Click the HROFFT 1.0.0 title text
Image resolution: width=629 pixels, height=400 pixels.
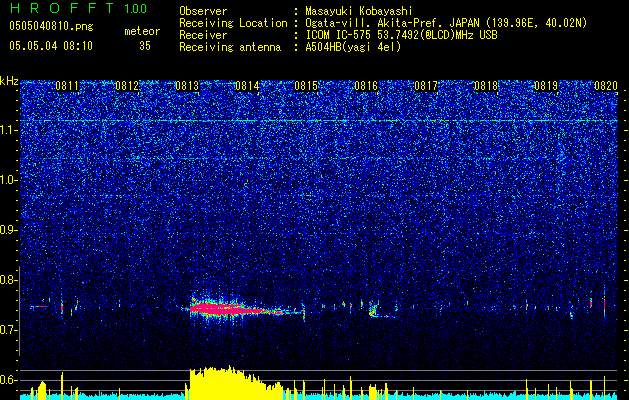(x=78, y=8)
